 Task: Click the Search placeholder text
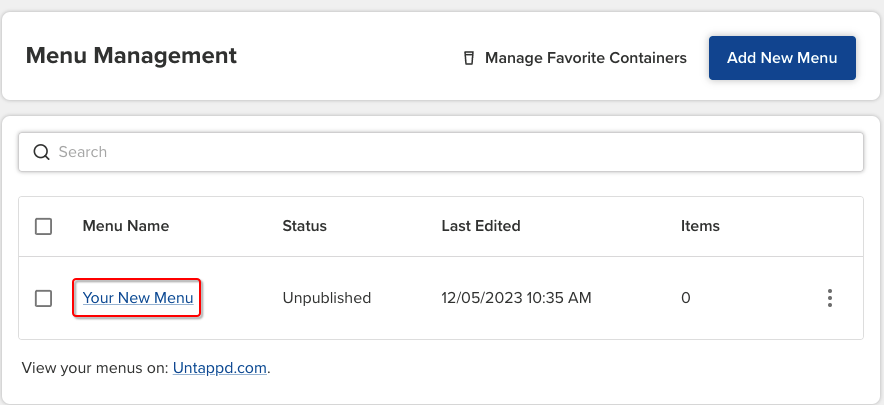point(83,152)
